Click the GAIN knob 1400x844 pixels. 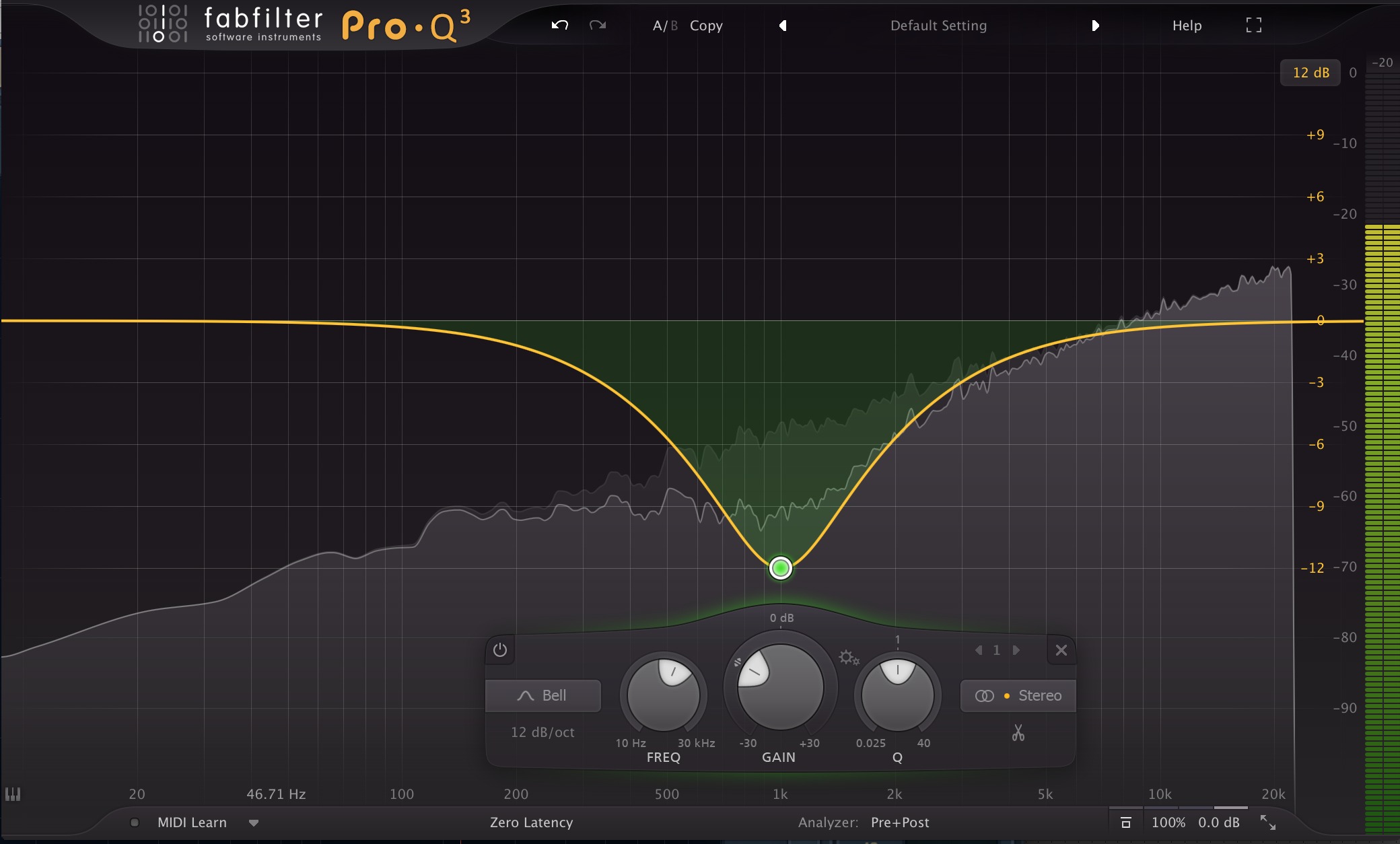tap(781, 687)
